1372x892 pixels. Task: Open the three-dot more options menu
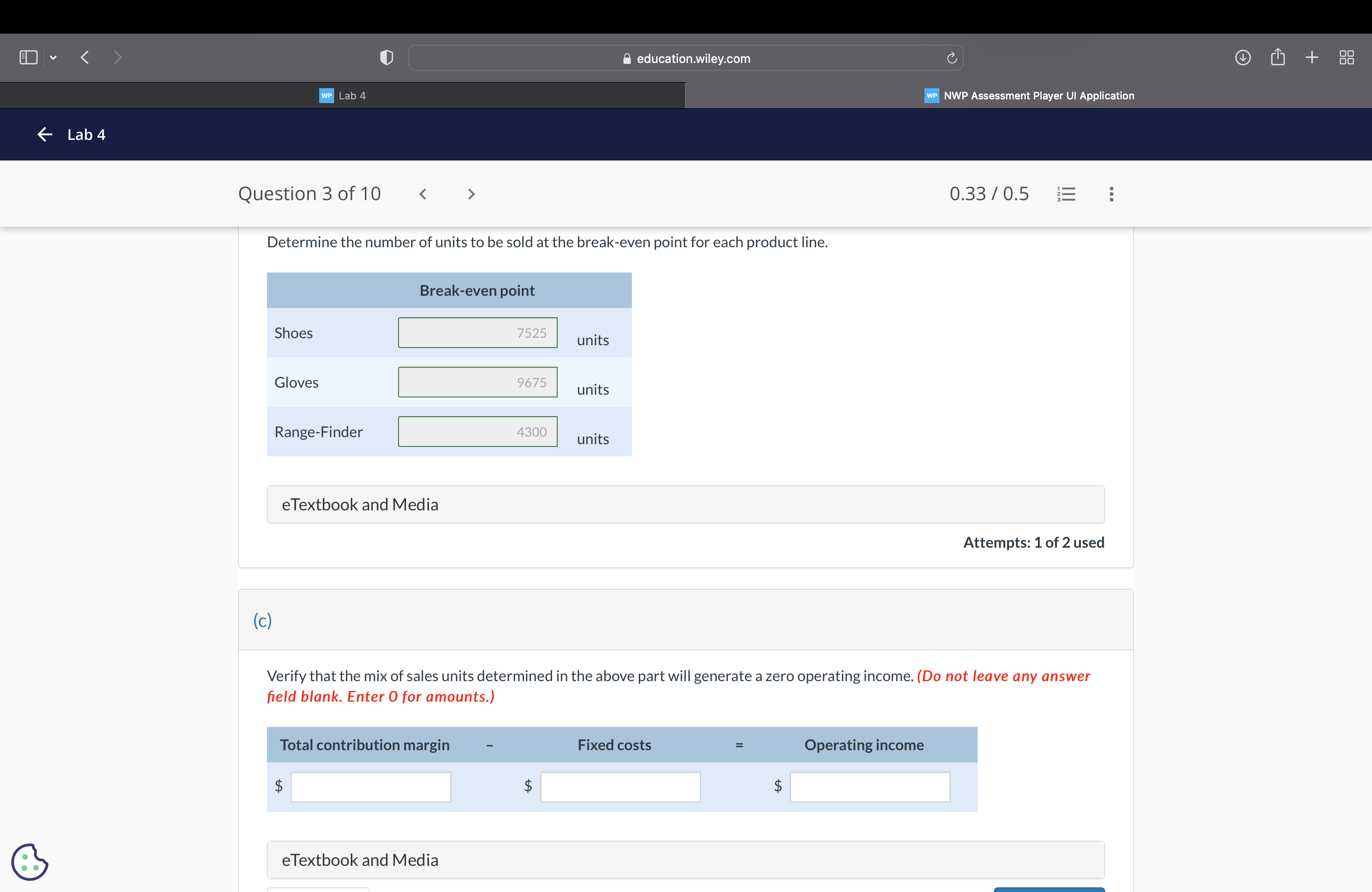click(1111, 194)
